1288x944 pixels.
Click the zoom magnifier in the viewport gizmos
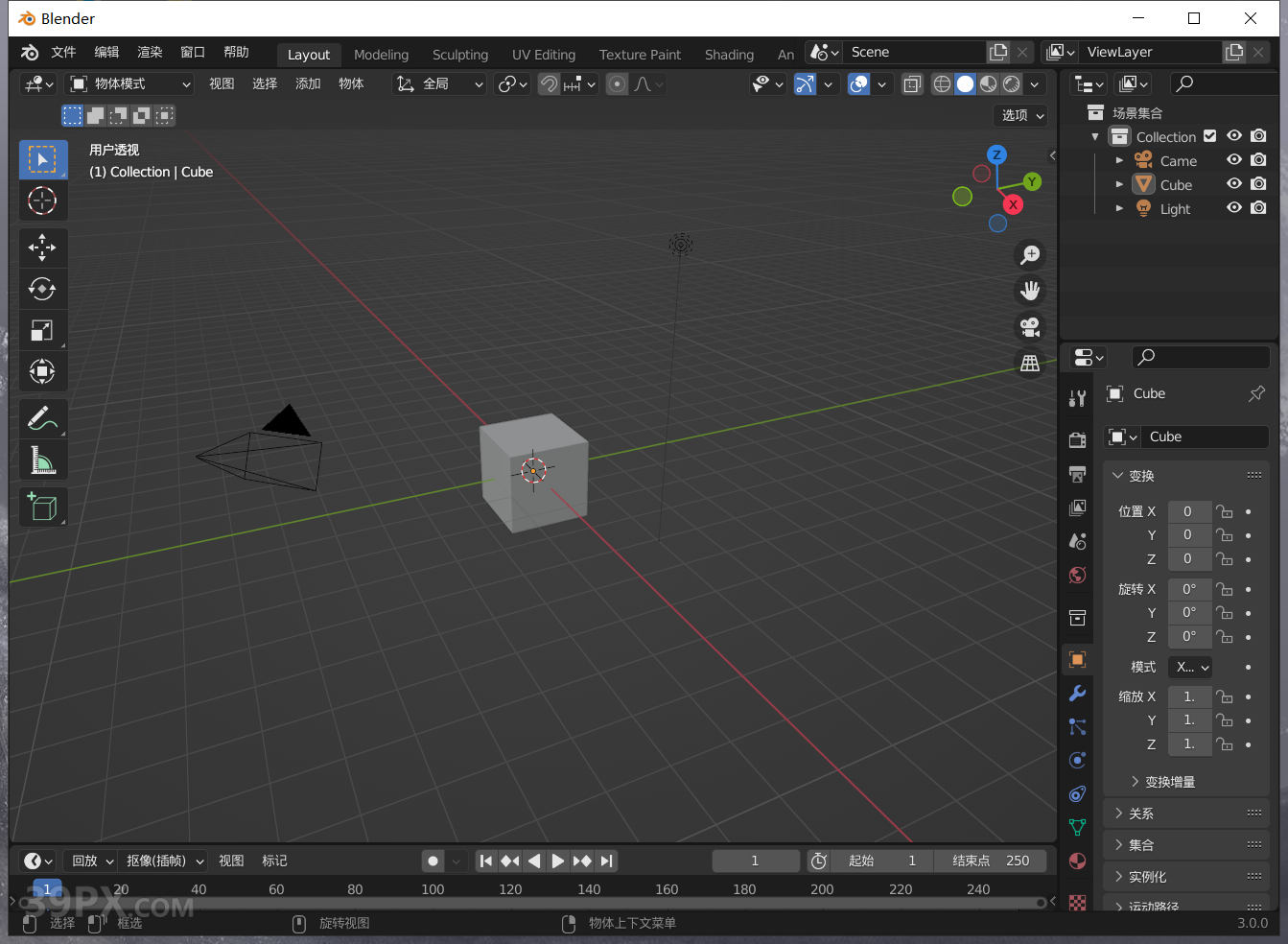[x=1029, y=254]
